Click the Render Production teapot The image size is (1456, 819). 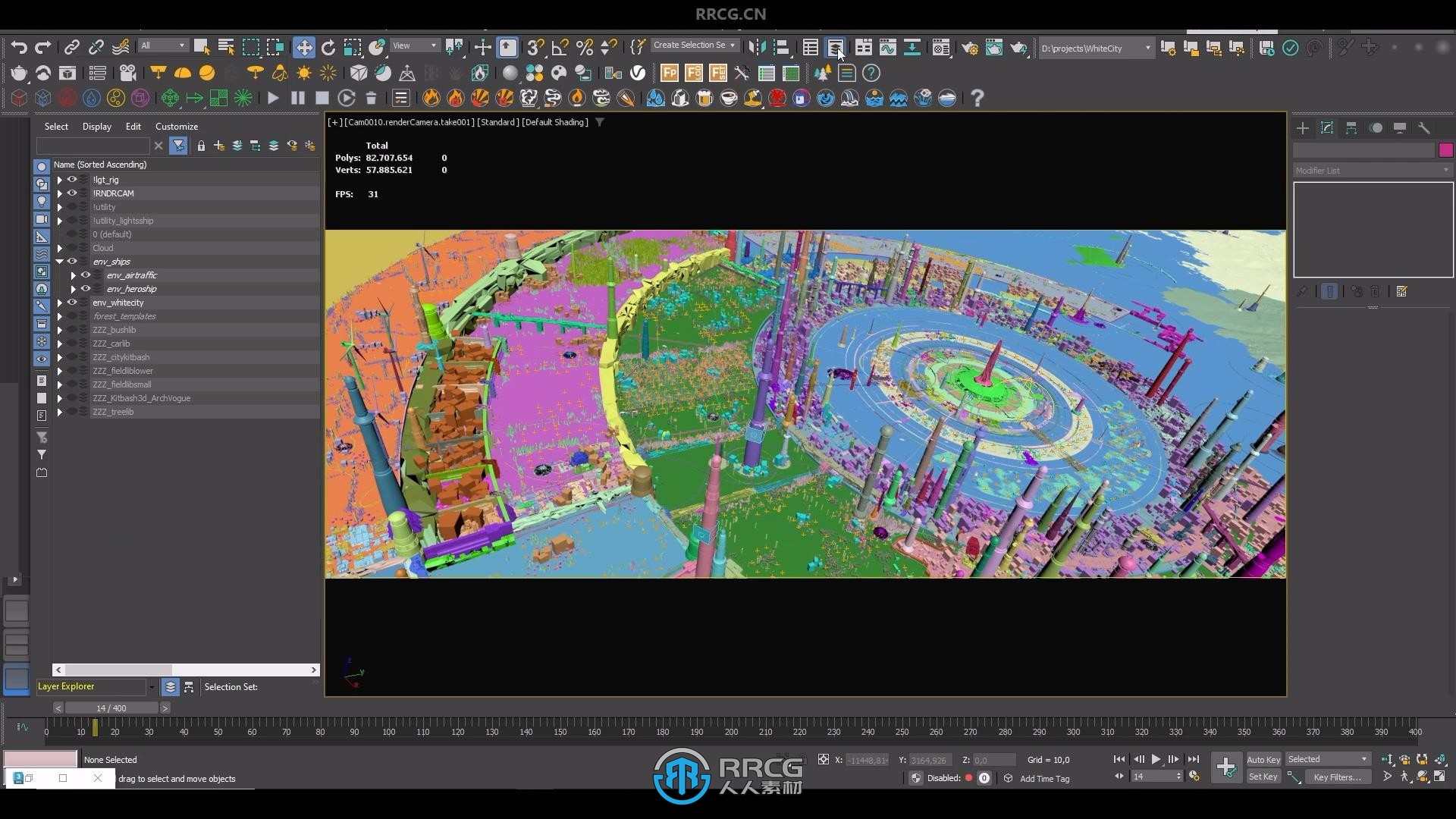pos(1018,47)
